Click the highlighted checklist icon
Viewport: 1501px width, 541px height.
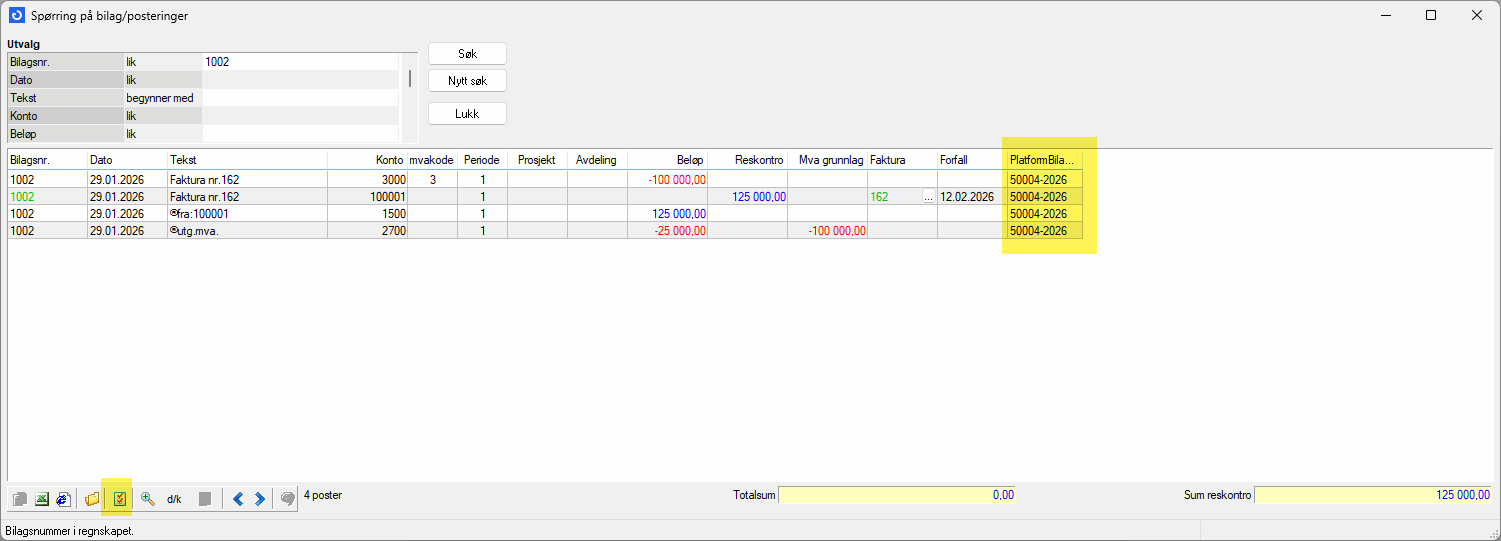119,499
